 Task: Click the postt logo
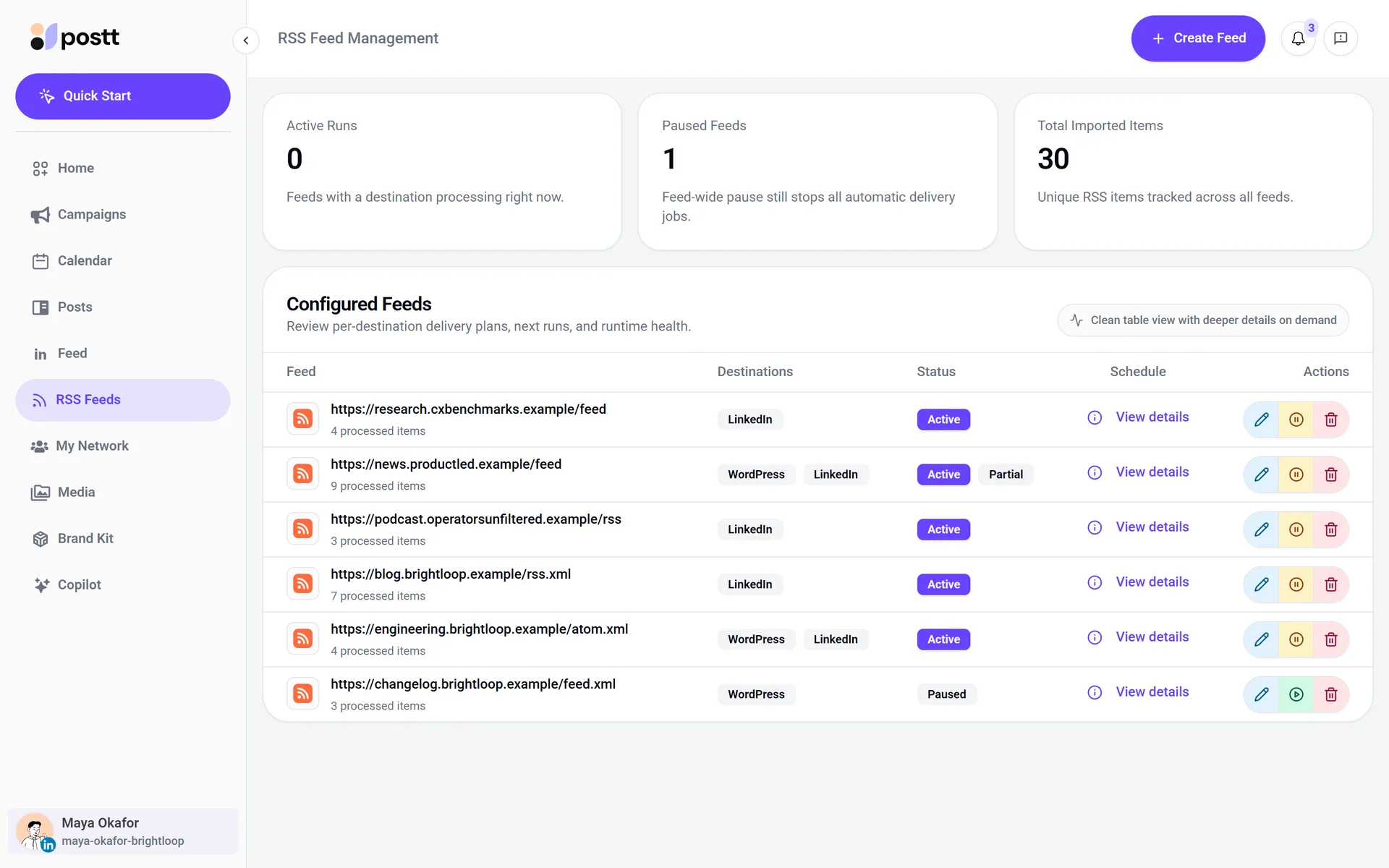[75, 37]
